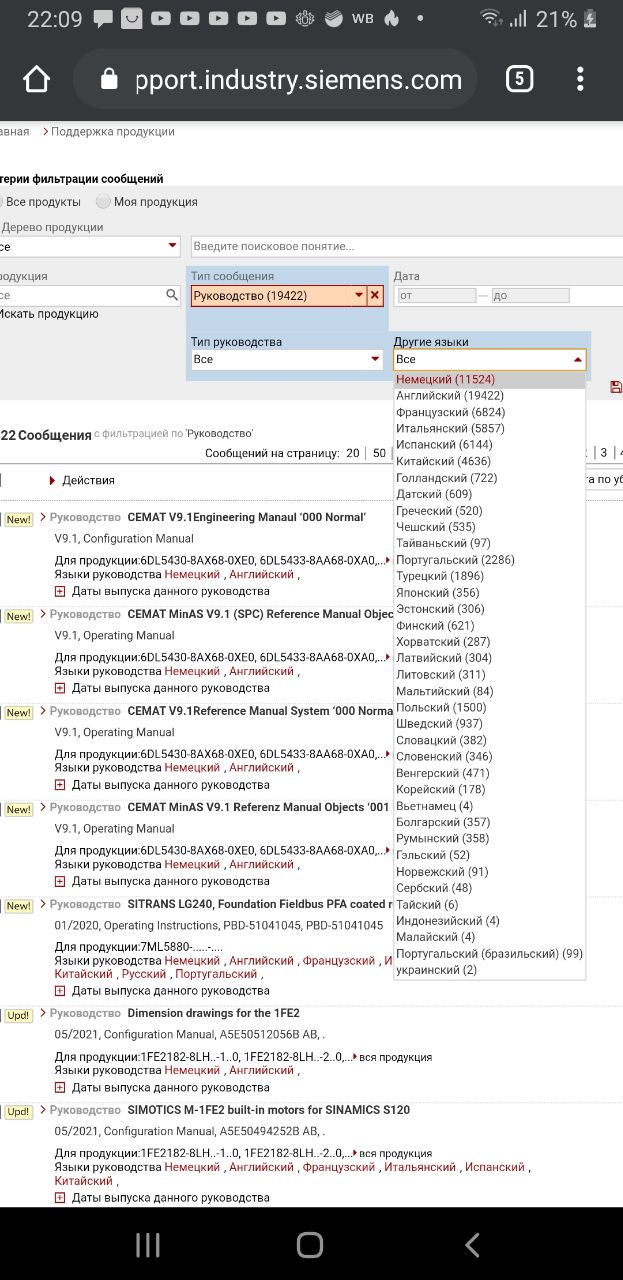Click the date 'до' field
Screen dimensions: 623x1280
530,296
